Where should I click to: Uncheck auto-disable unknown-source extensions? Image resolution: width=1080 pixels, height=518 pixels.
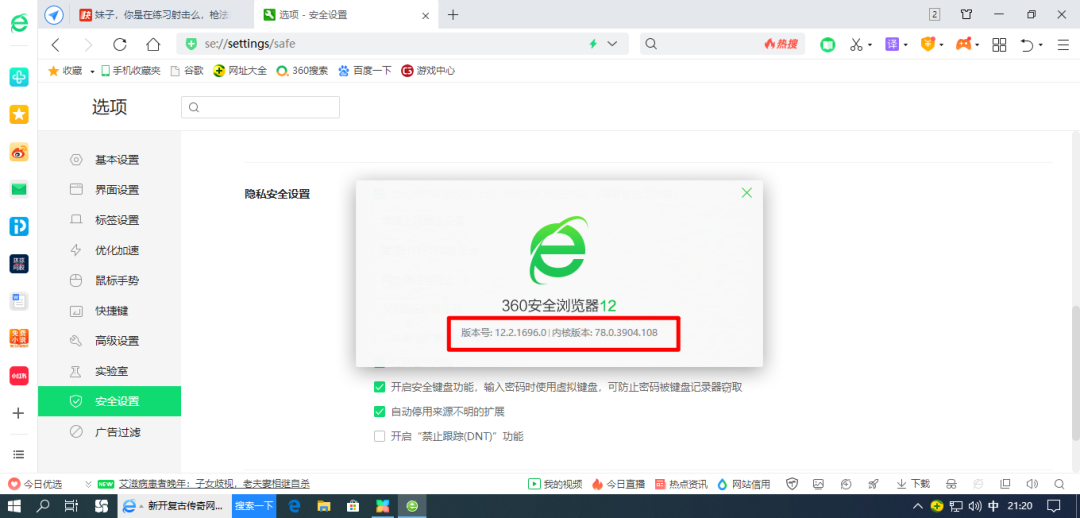pos(379,412)
